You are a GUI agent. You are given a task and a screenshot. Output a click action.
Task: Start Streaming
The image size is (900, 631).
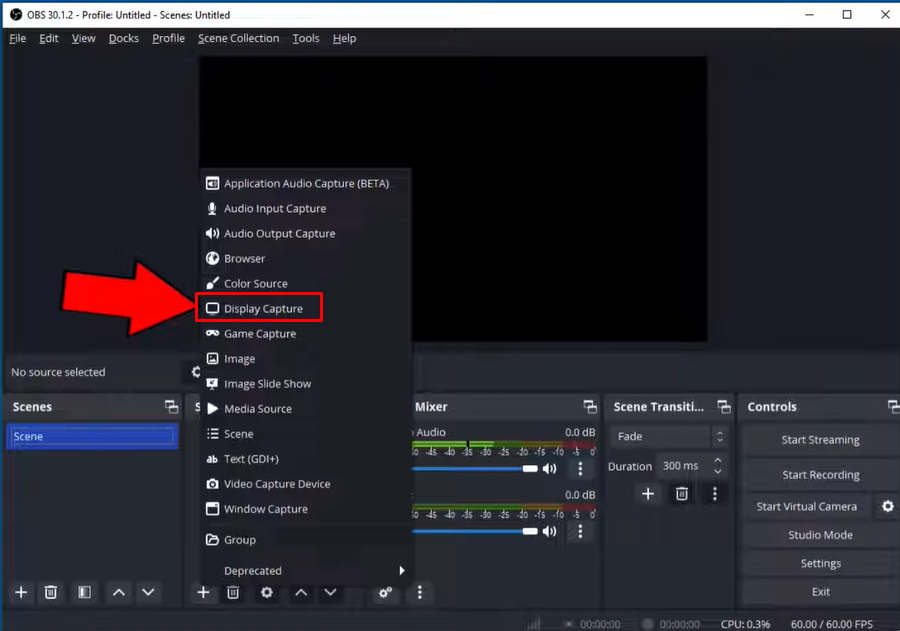pyautogui.click(x=819, y=439)
